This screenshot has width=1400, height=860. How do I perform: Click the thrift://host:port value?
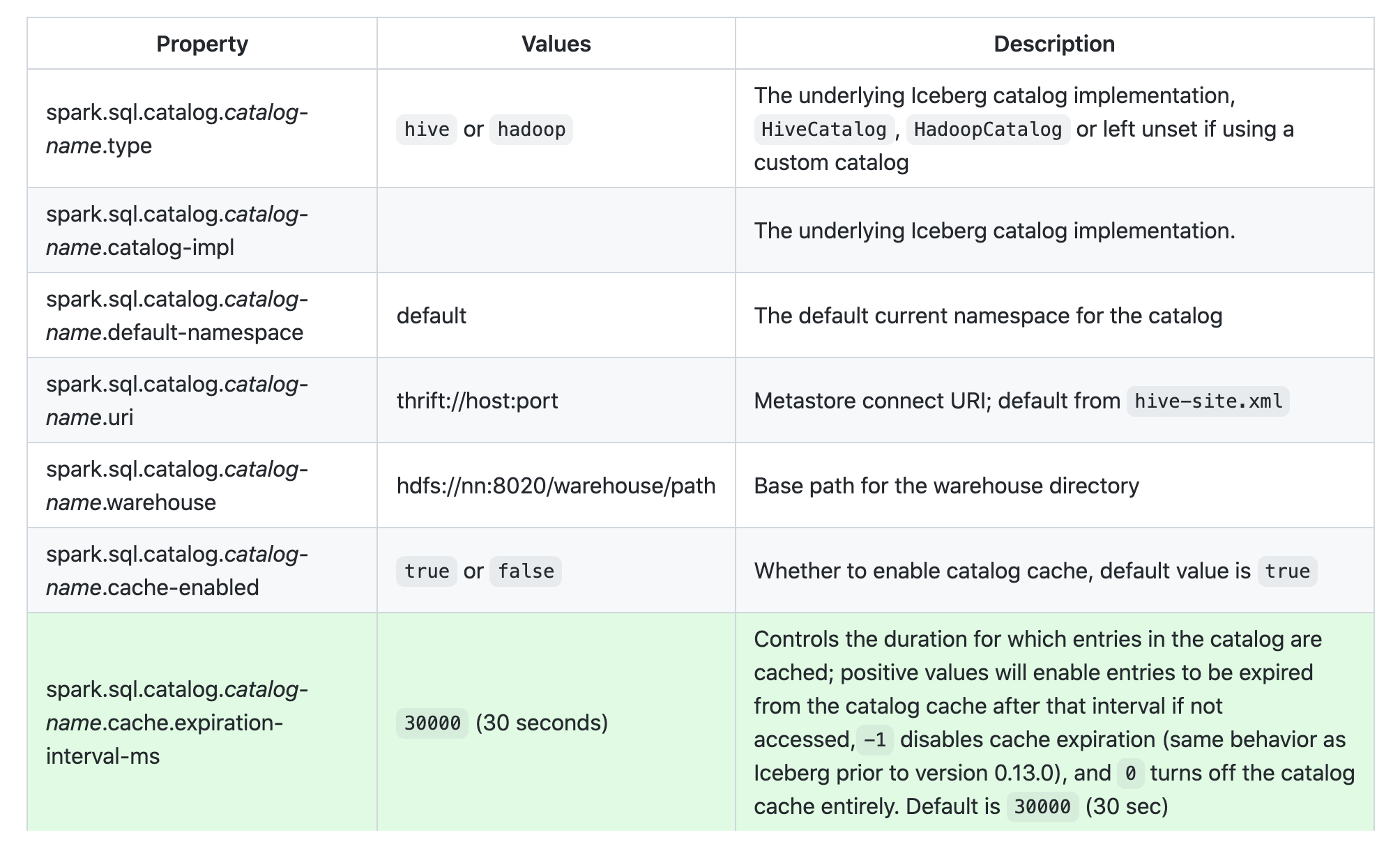click(x=477, y=401)
